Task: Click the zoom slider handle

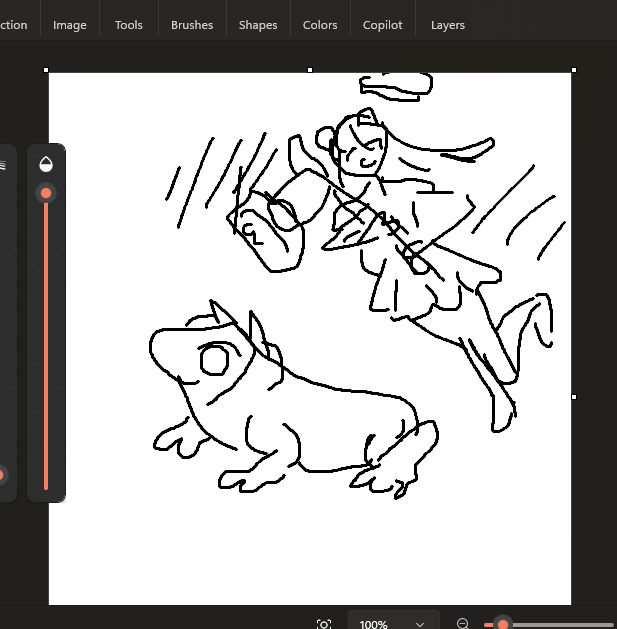Action: click(x=503, y=624)
